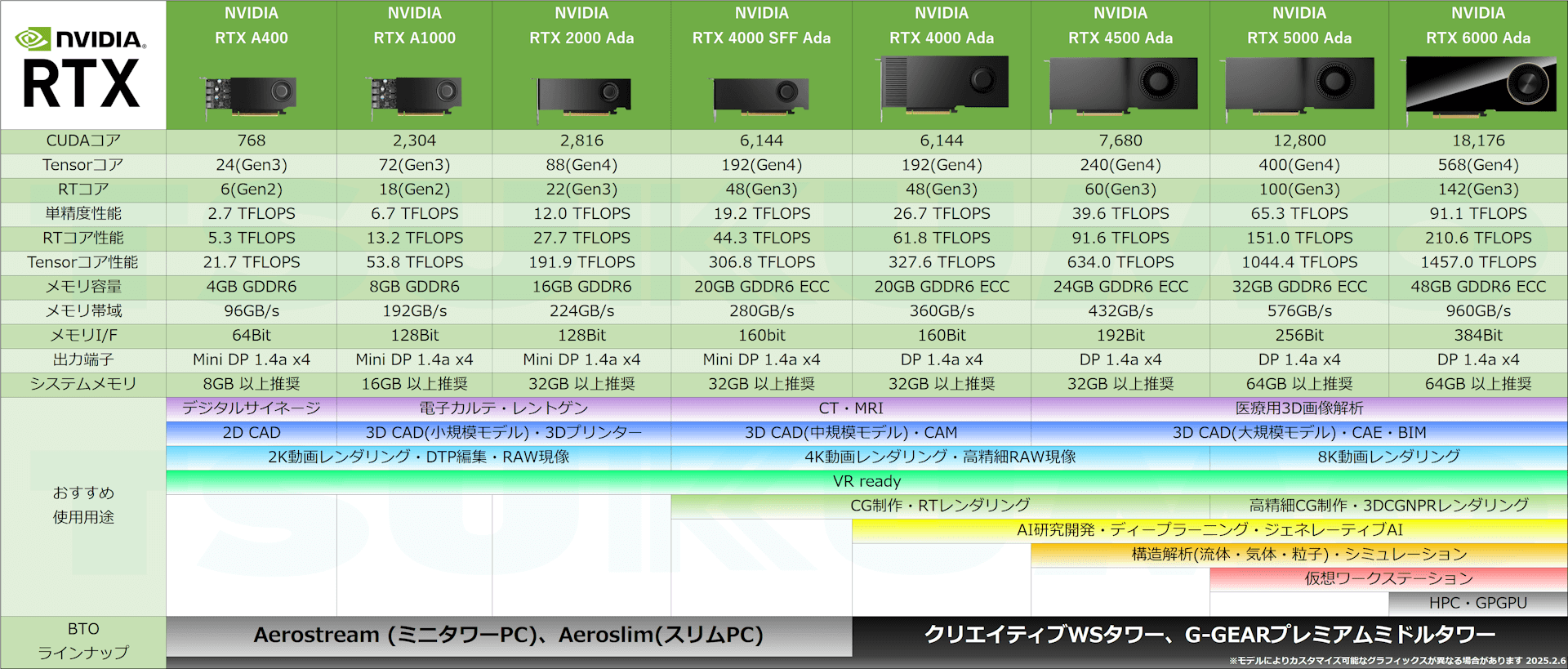Click the CG制作・RTレンダリング bar

940,506
